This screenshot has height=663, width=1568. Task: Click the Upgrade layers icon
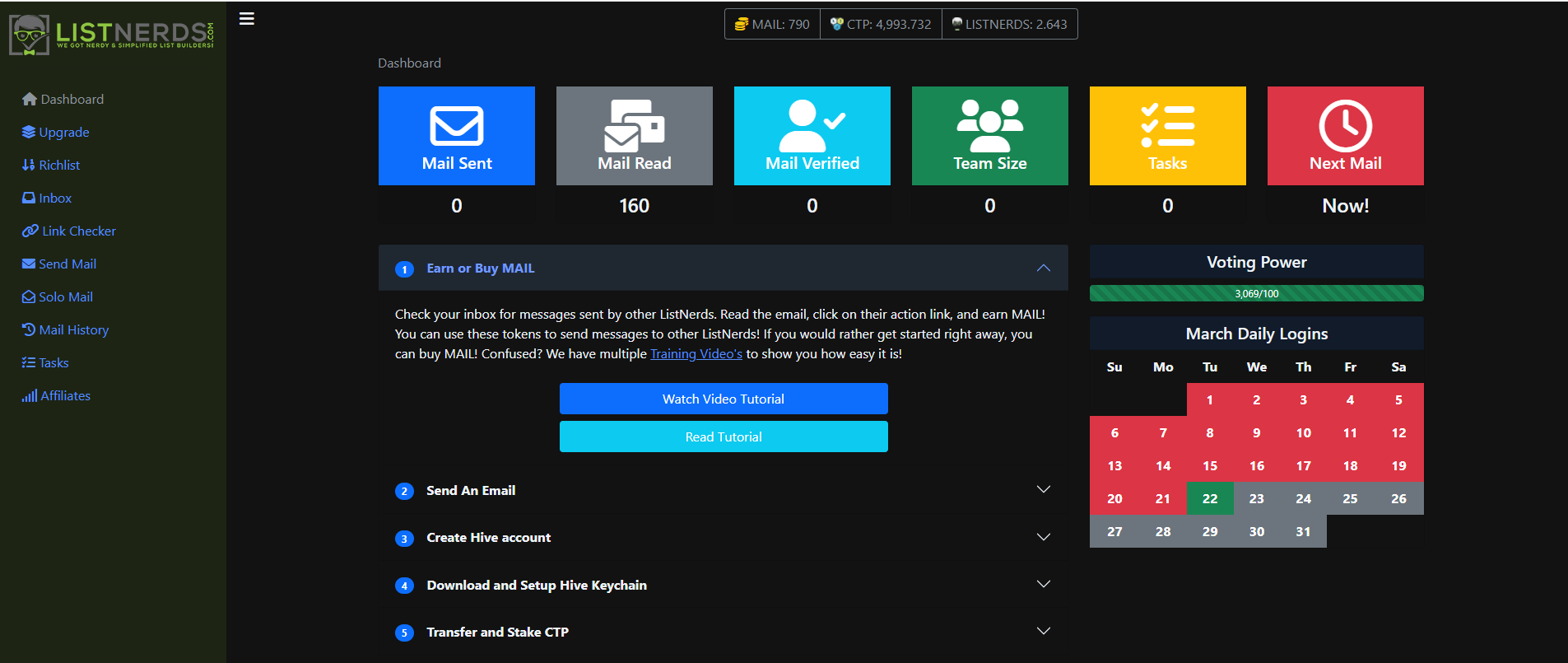tap(29, 132)
